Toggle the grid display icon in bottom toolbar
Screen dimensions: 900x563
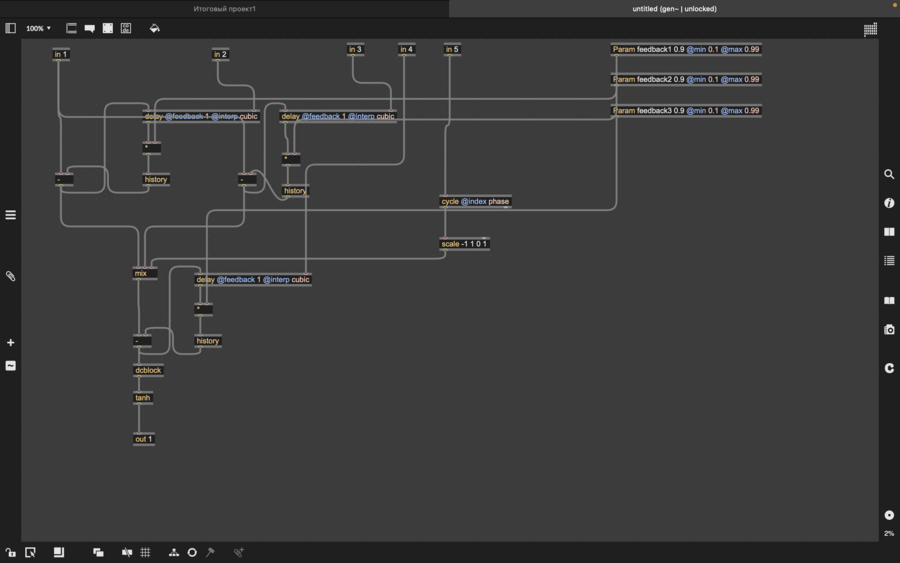pyautogui.click(x=145, y=552)
